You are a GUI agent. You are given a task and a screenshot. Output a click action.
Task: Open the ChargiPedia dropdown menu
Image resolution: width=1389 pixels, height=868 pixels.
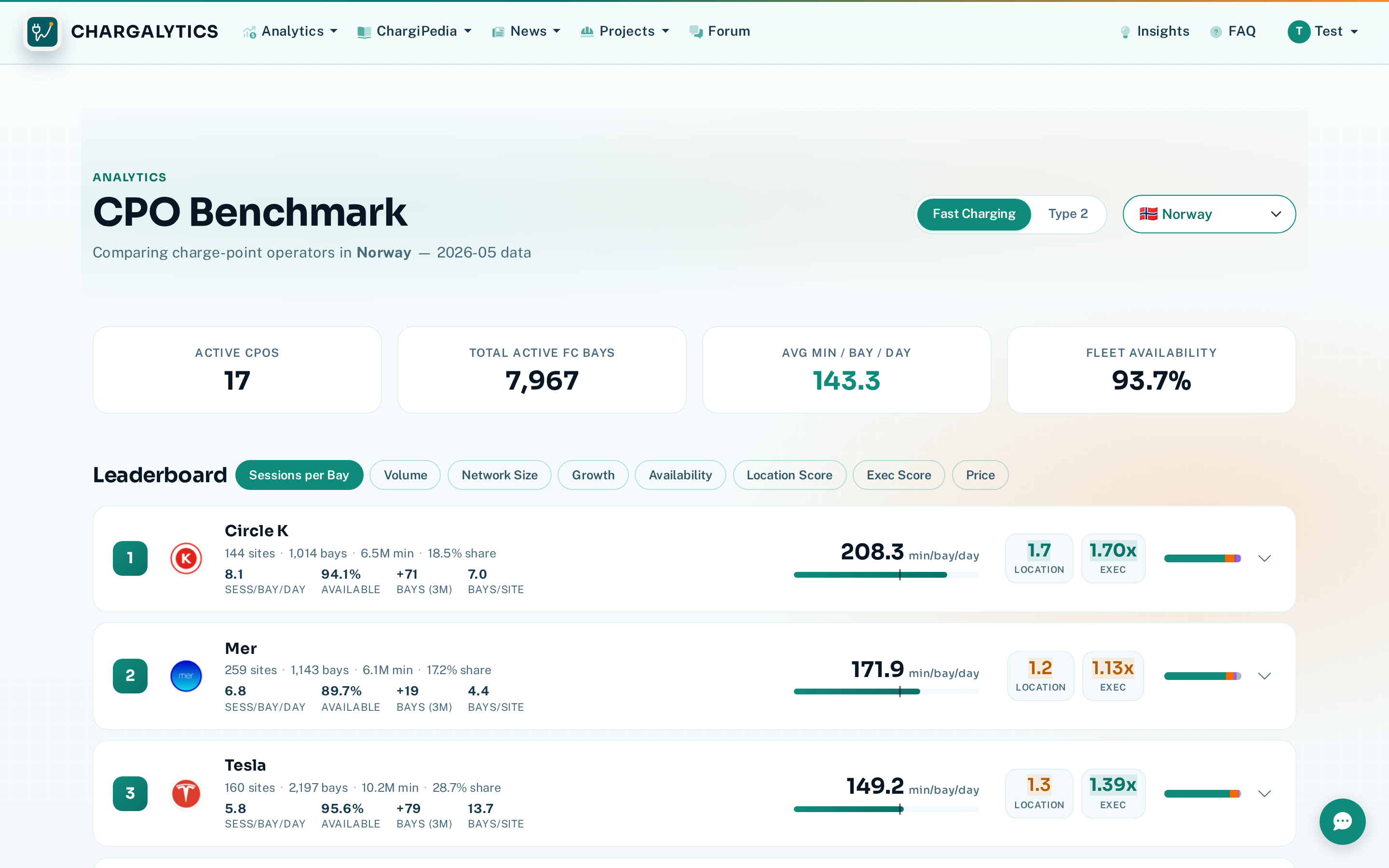click(x=414, y=31)
